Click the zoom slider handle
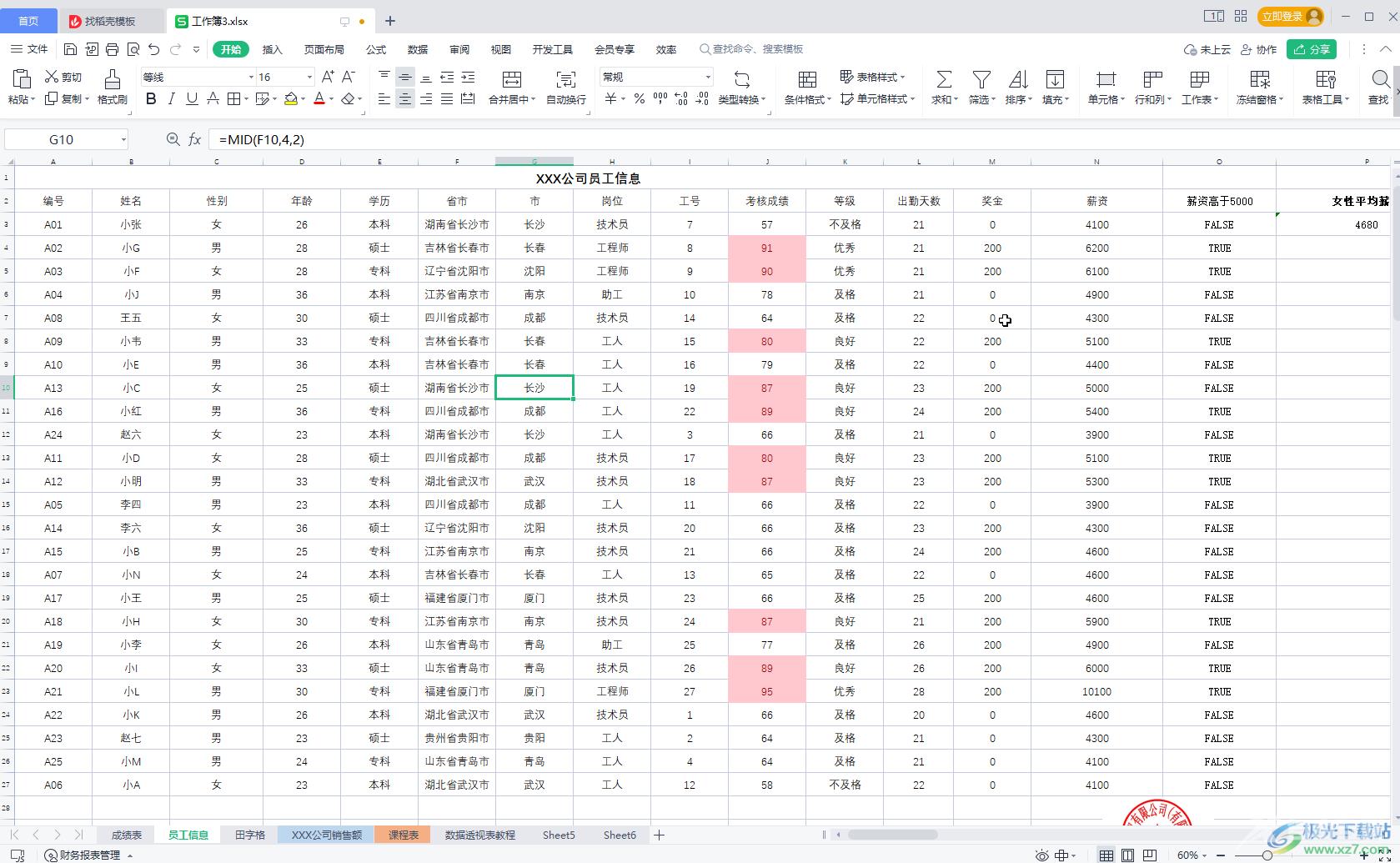The height and width of the screenshot is (863, 1400). tap(1267, 855)
